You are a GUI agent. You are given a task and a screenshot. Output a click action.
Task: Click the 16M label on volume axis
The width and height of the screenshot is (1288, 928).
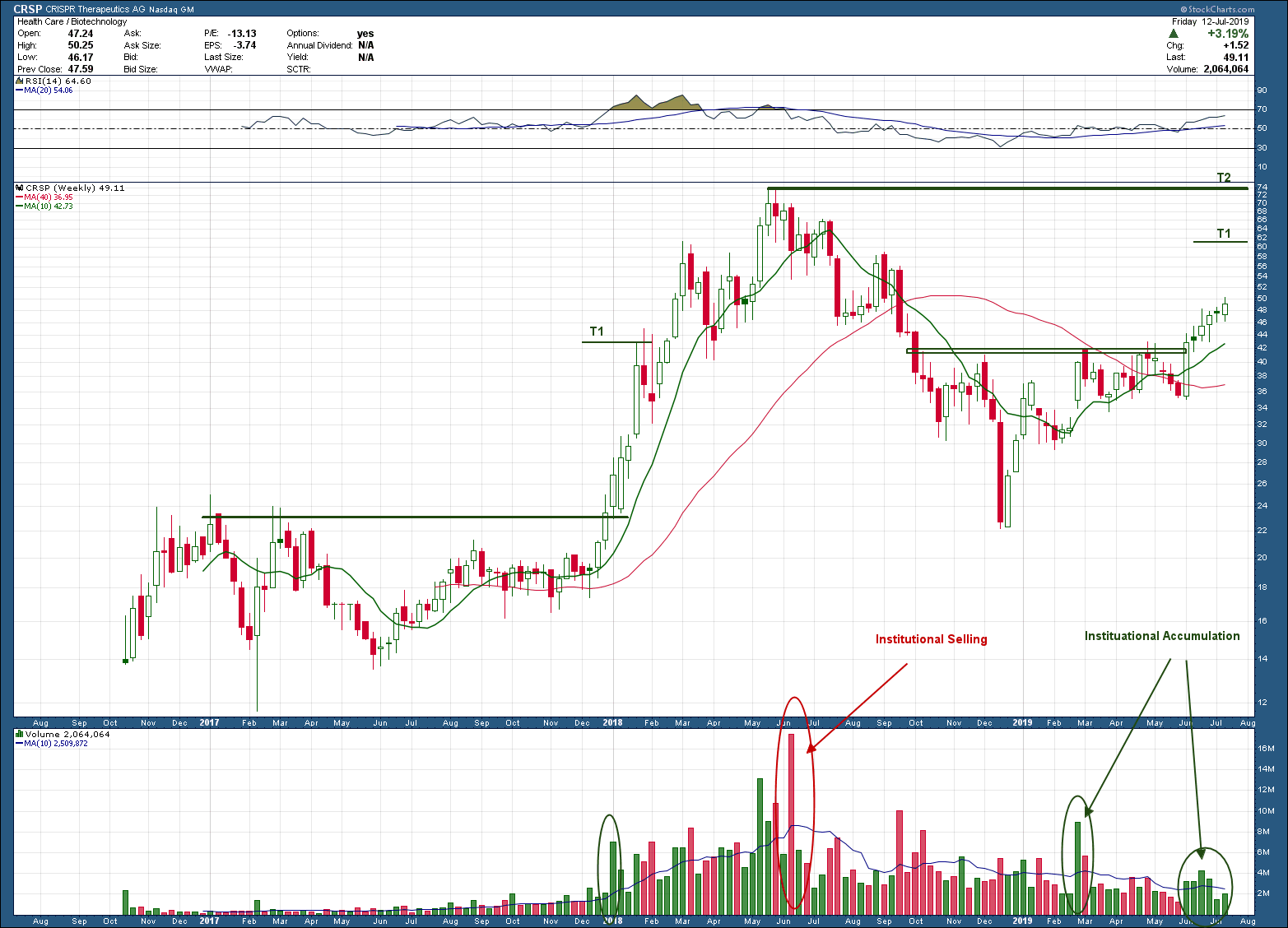click(1266, 749)
